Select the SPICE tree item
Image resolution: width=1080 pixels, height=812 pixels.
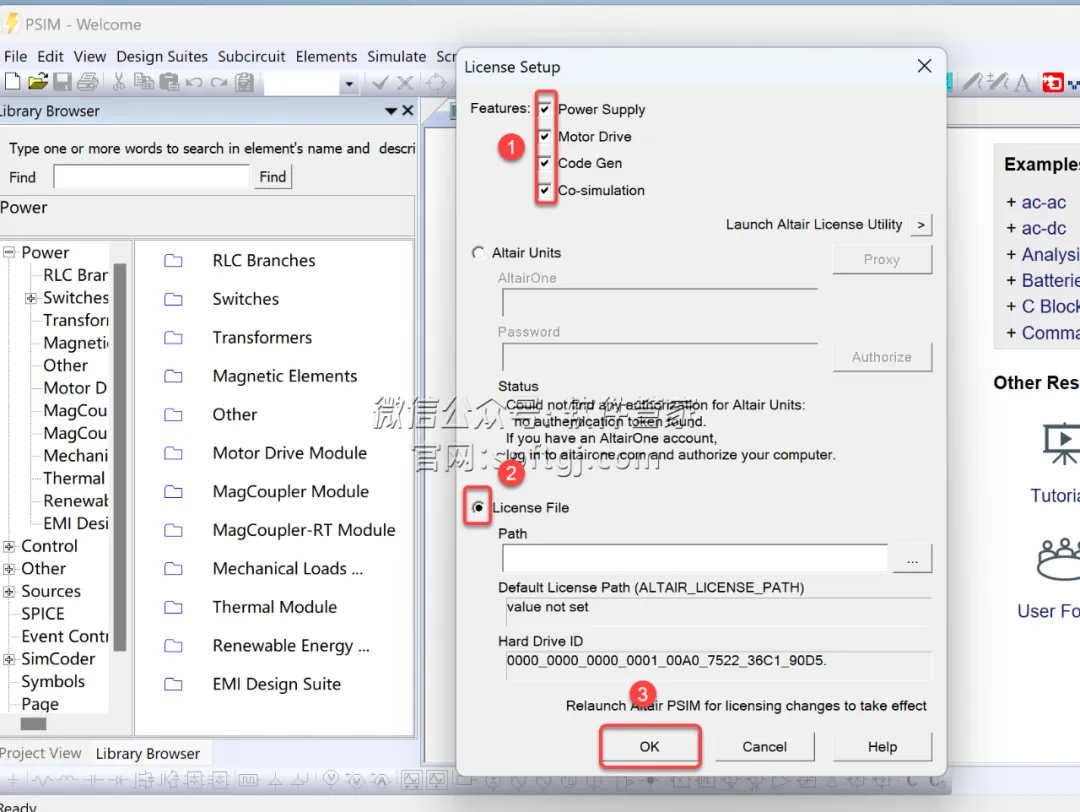[x=43, y=614]
